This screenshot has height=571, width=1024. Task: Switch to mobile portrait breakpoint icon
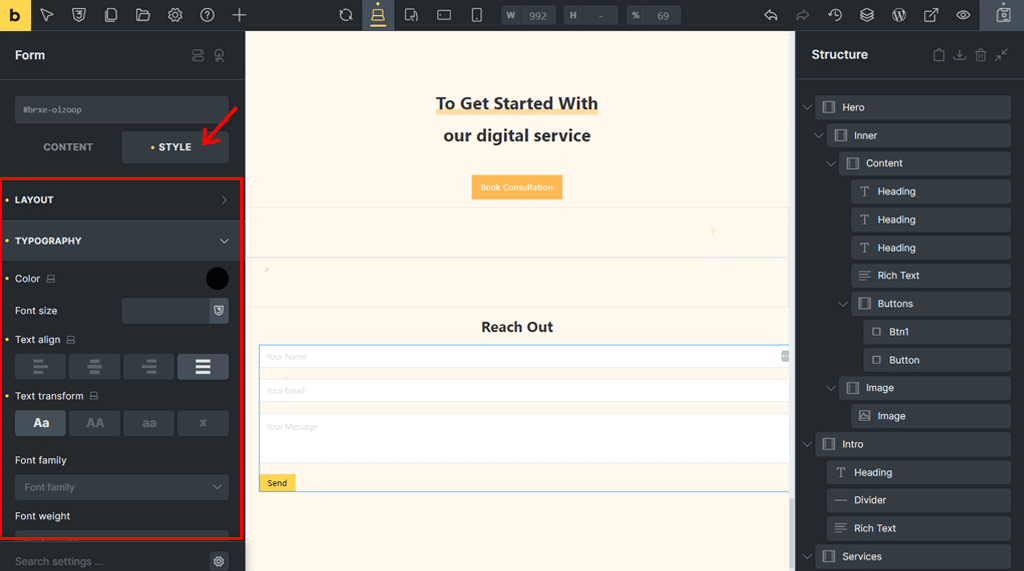pos(477,15)
